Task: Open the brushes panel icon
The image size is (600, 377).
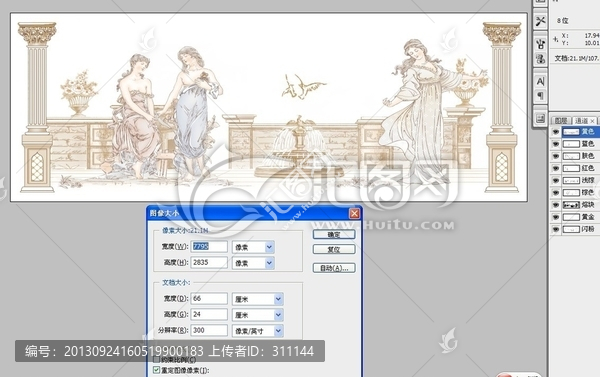Action: (540, 44)
